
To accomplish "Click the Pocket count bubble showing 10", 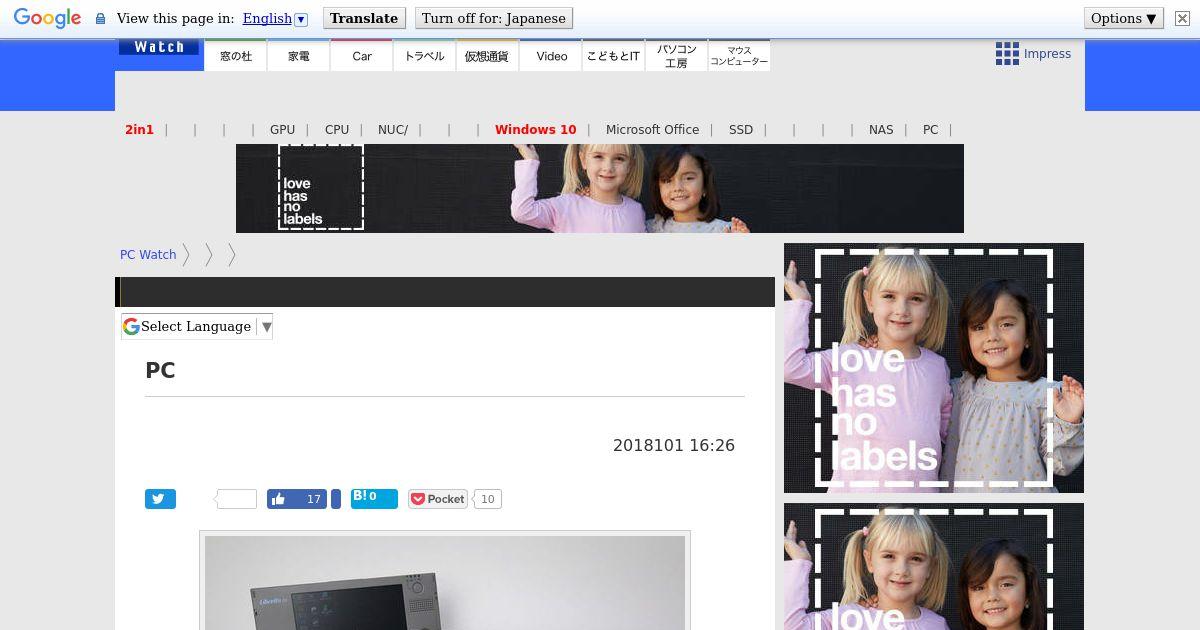I will 487,499.
